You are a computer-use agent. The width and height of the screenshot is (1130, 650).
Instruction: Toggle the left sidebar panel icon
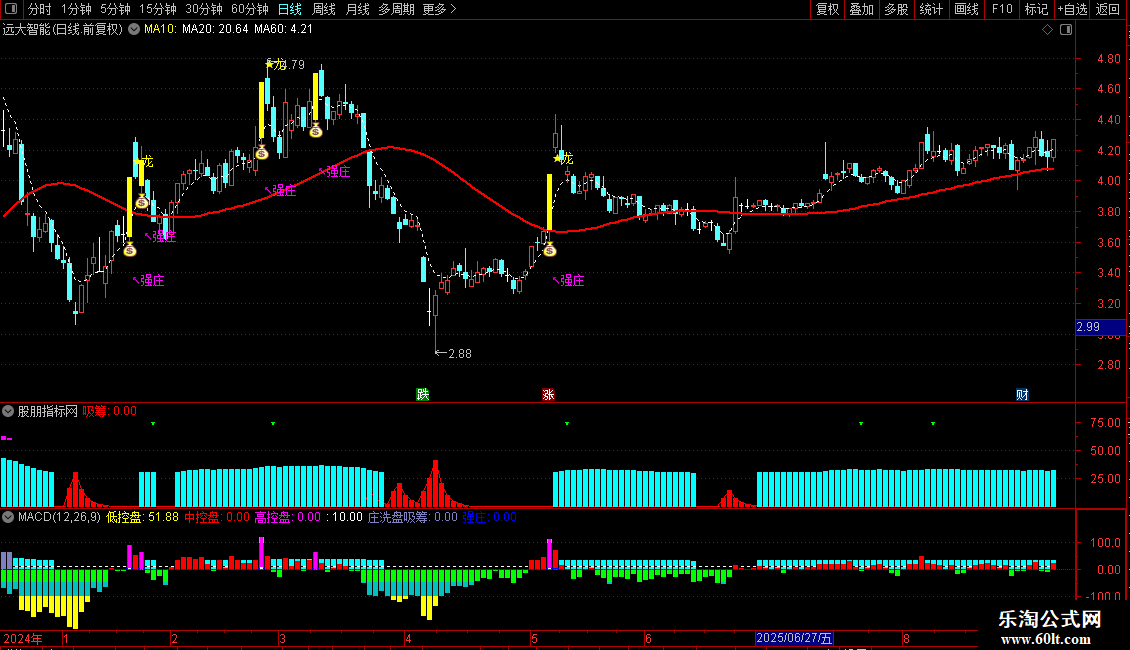[x=11, y=9]
